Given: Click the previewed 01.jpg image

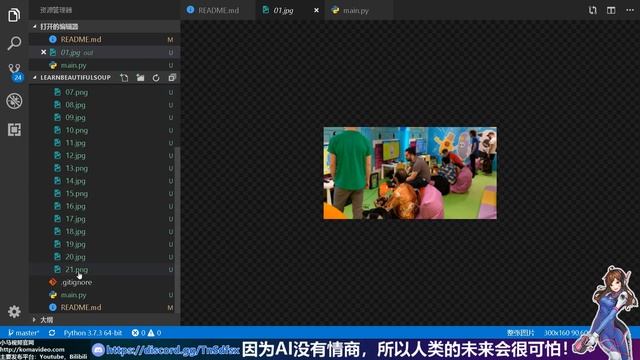Looking at the screenshot, I should (410, 173).
